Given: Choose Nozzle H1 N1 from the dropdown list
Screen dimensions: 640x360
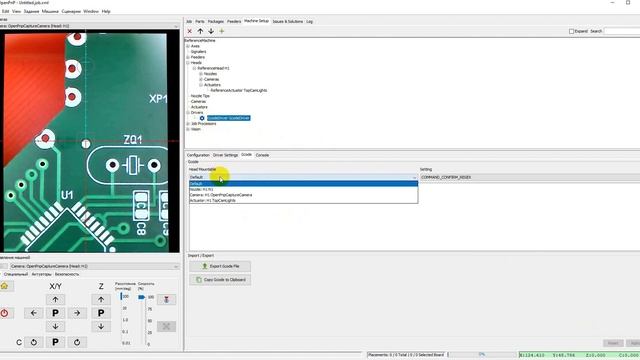Looking at the screenshot, I should point(303,189).
